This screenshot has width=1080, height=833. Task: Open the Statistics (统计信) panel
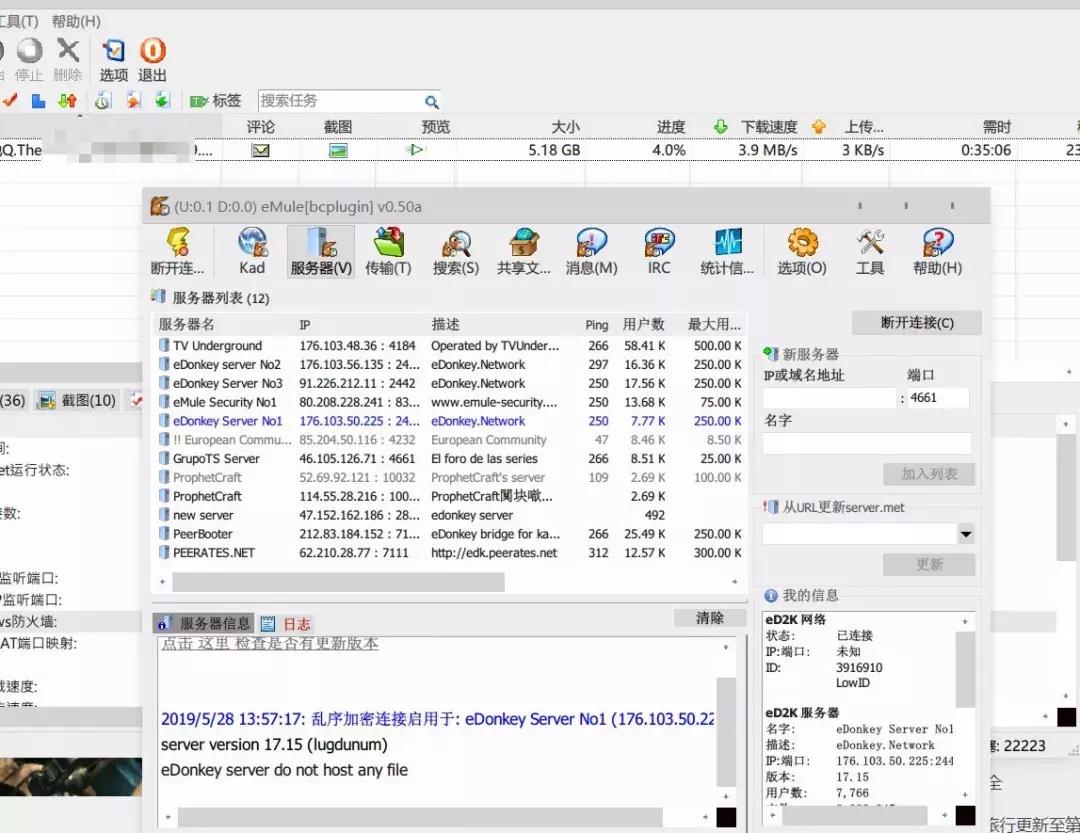[x=727, y=251]
